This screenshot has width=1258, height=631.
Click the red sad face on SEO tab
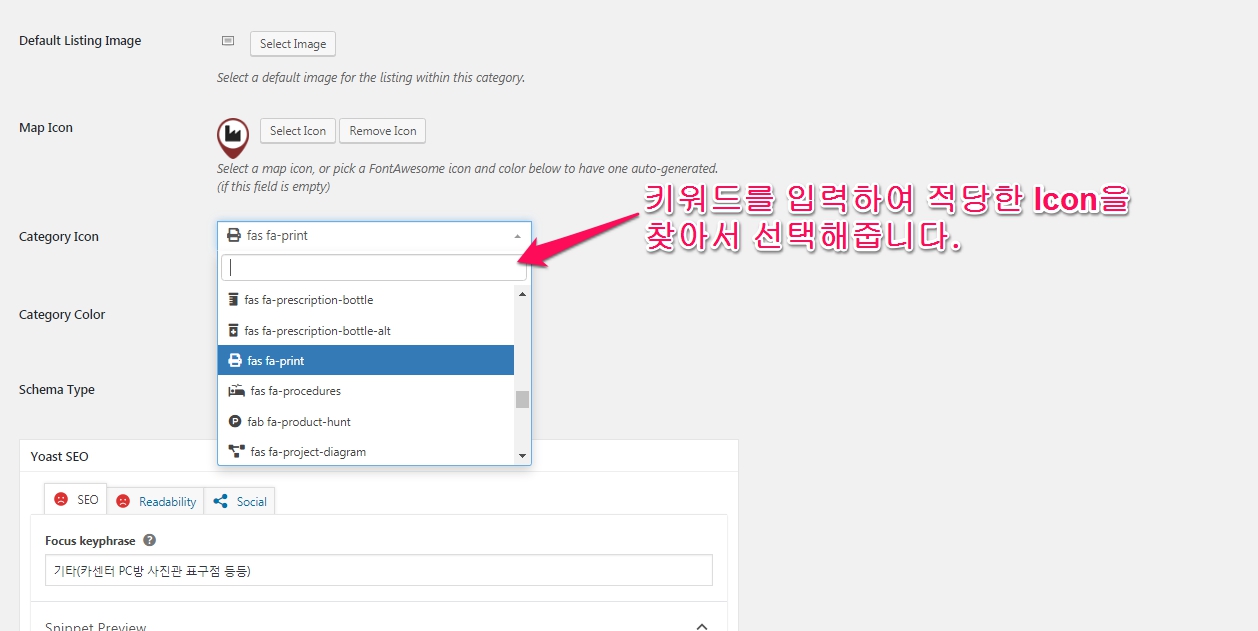coord(61,499)
